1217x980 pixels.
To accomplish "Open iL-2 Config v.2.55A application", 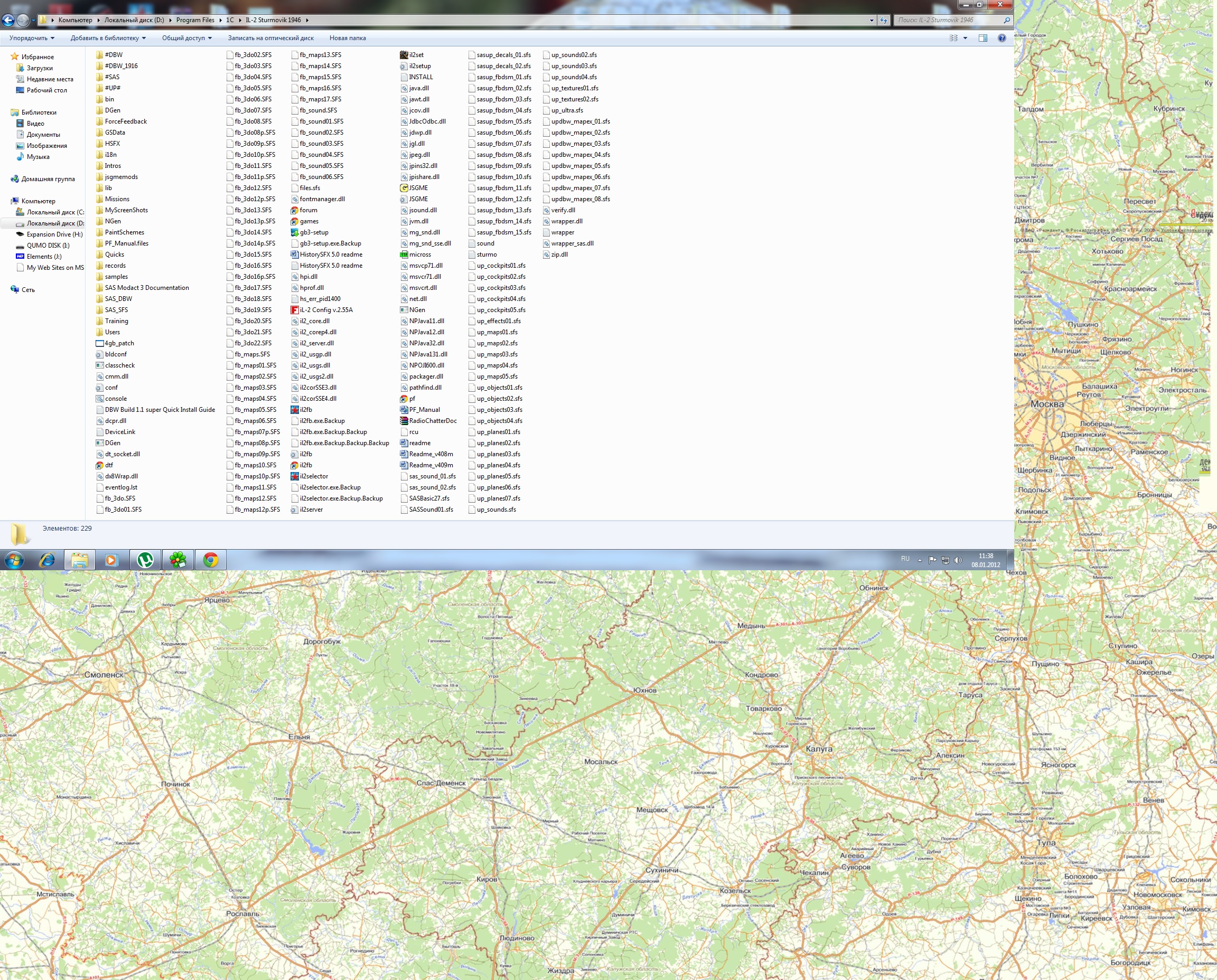I will click(x=326, y=310).
